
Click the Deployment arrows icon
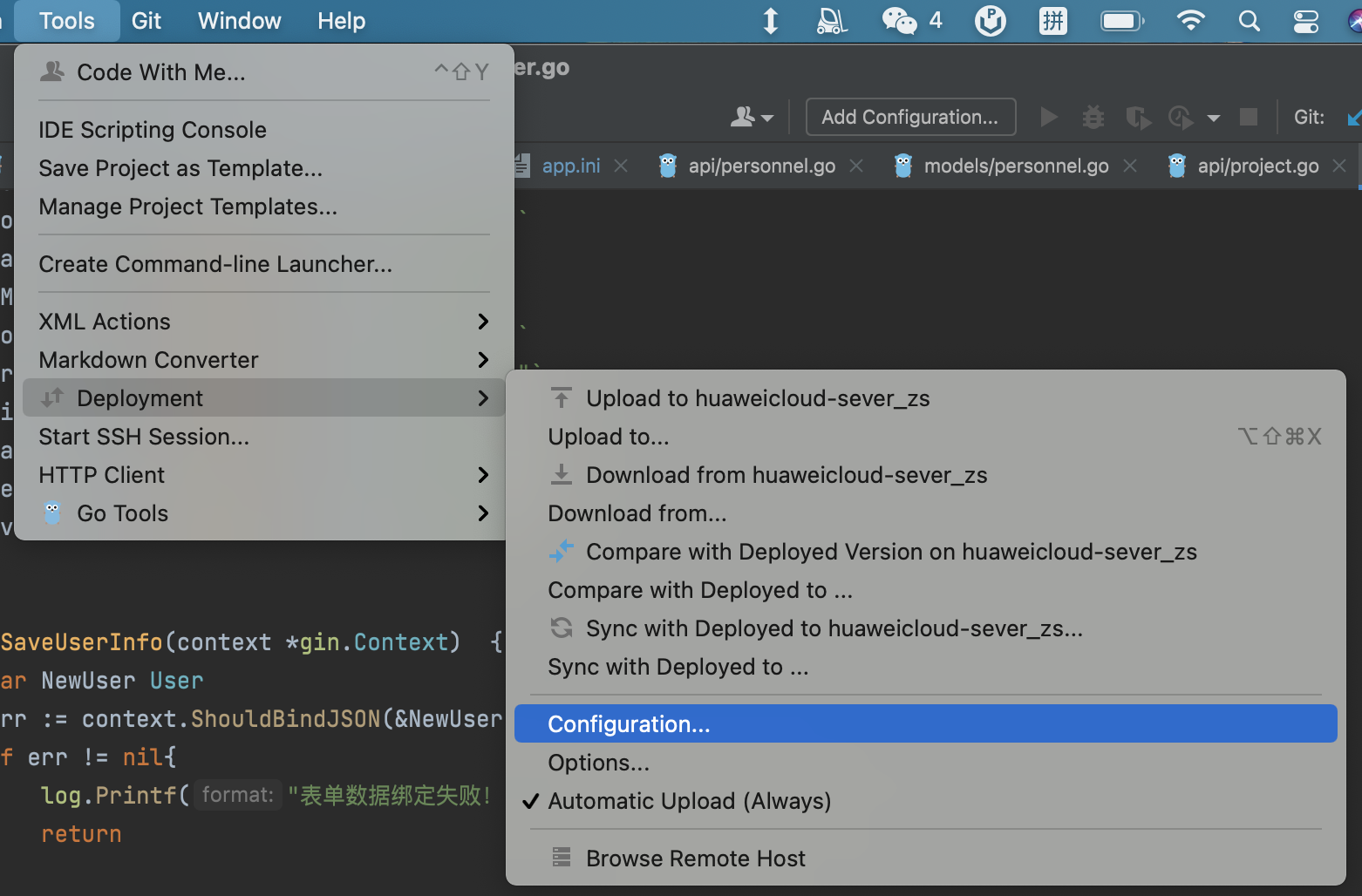pyautogui.click(x=52, y=397)
